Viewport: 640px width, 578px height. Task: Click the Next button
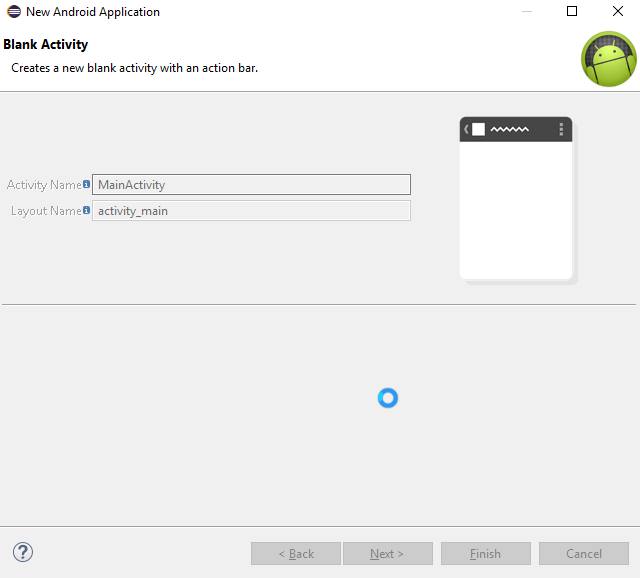click(x=388, y=554)
